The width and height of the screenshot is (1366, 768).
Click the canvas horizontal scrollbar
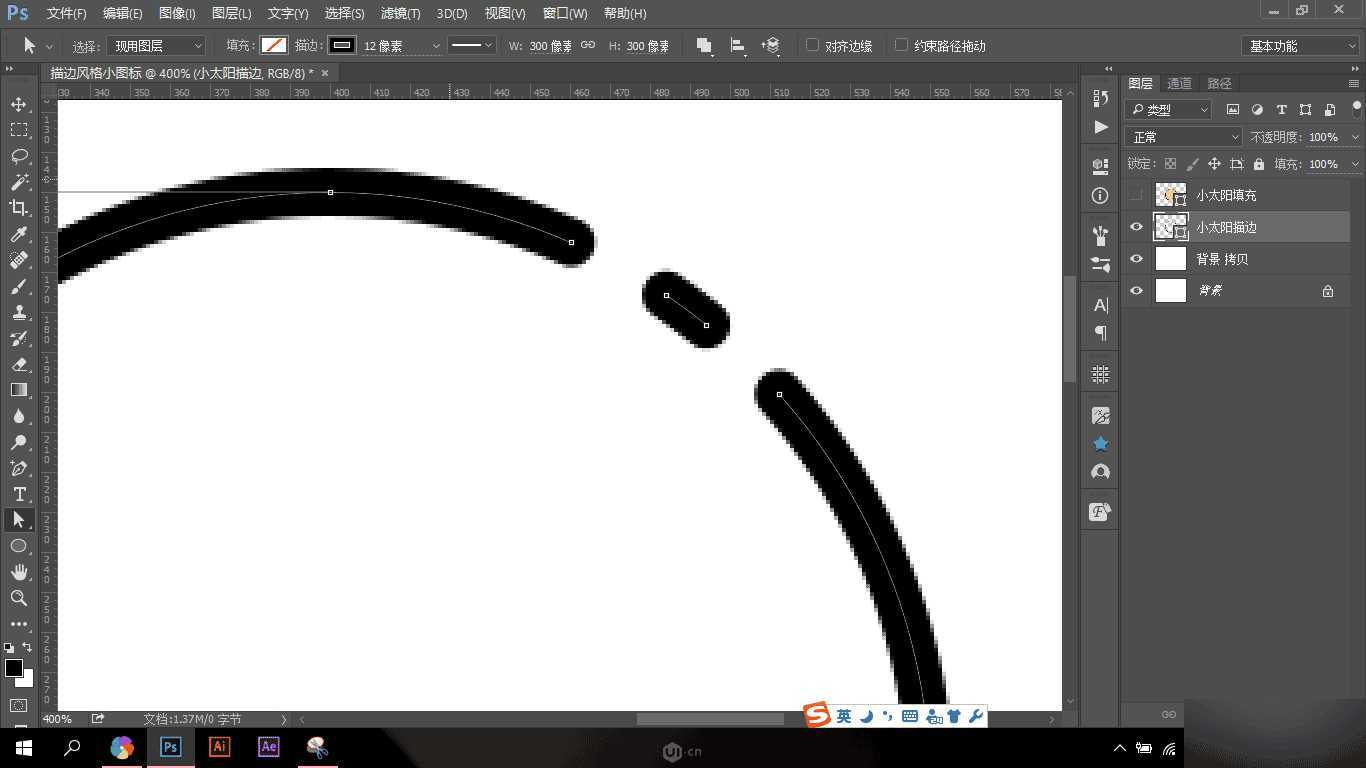click(x=710, y=717)
